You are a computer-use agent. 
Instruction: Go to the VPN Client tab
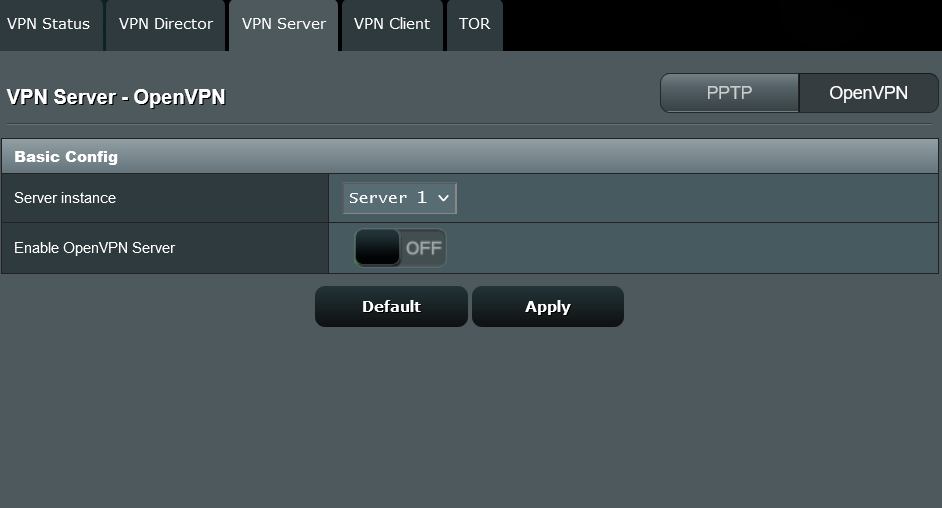[x=392, y=24]
